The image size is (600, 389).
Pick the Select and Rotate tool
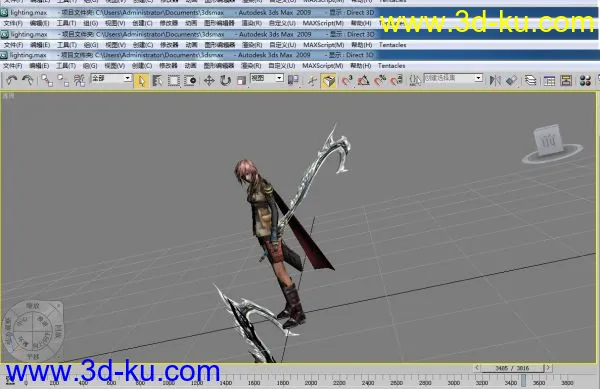click(225, 81)
